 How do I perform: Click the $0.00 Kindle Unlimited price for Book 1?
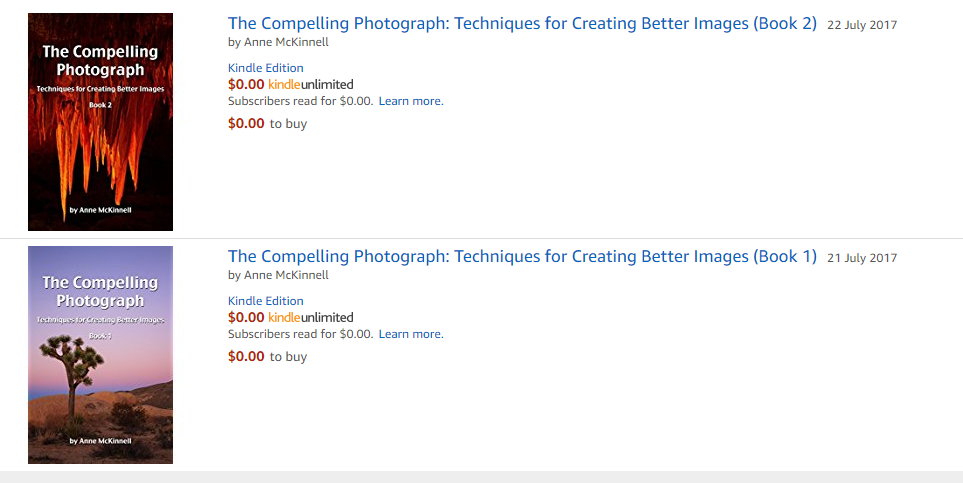click(246, 317)
